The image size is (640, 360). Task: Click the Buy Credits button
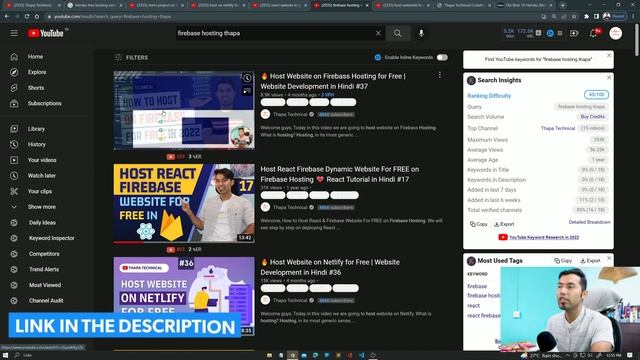pos(593,117)
